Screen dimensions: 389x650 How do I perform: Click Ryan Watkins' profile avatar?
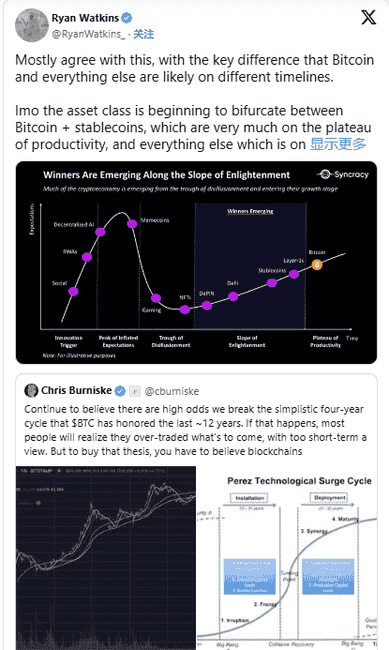click(x=32, y=25)
